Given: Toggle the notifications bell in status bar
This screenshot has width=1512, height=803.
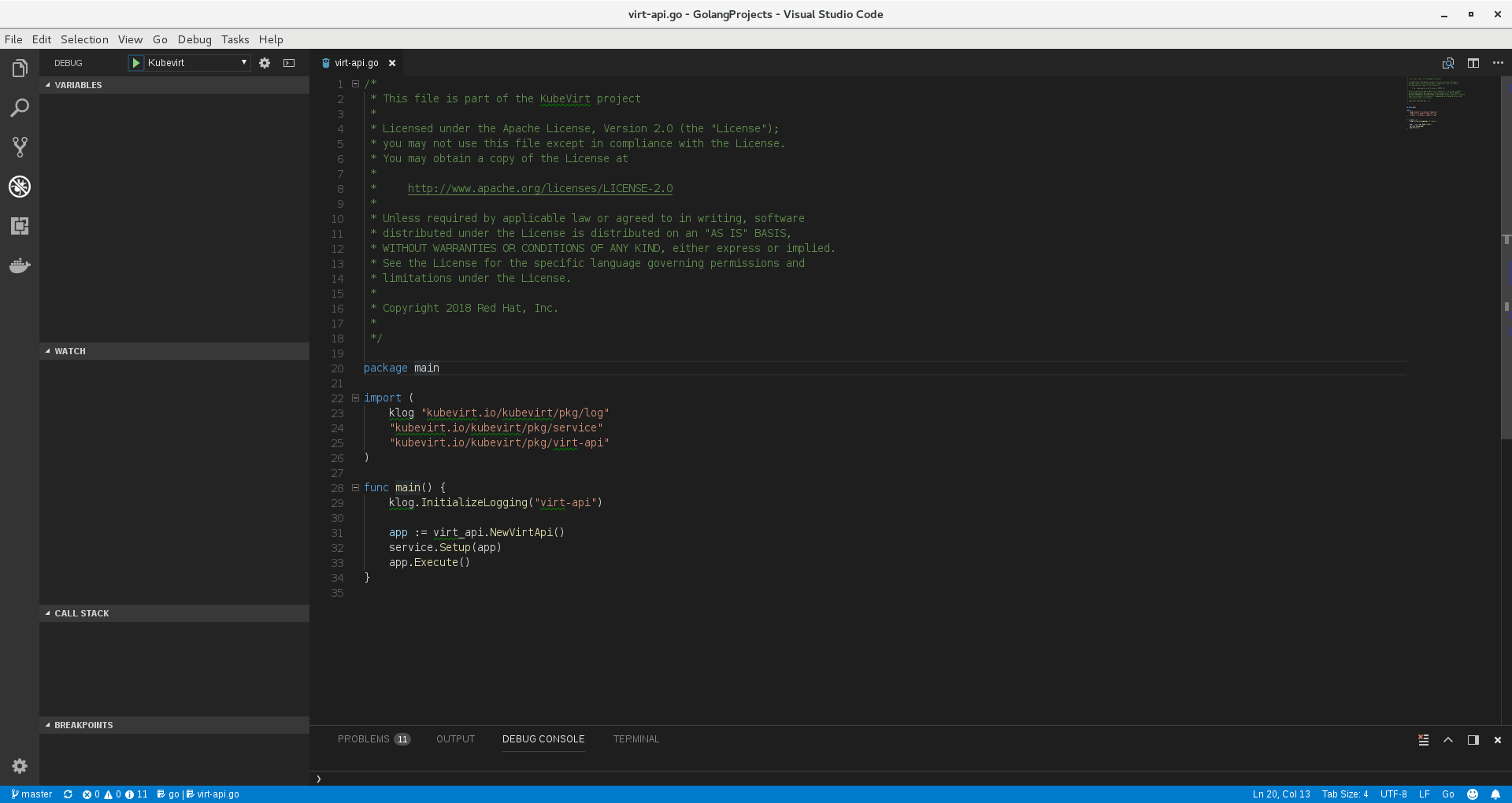Looking at the screenshot, I should 1496,794.
